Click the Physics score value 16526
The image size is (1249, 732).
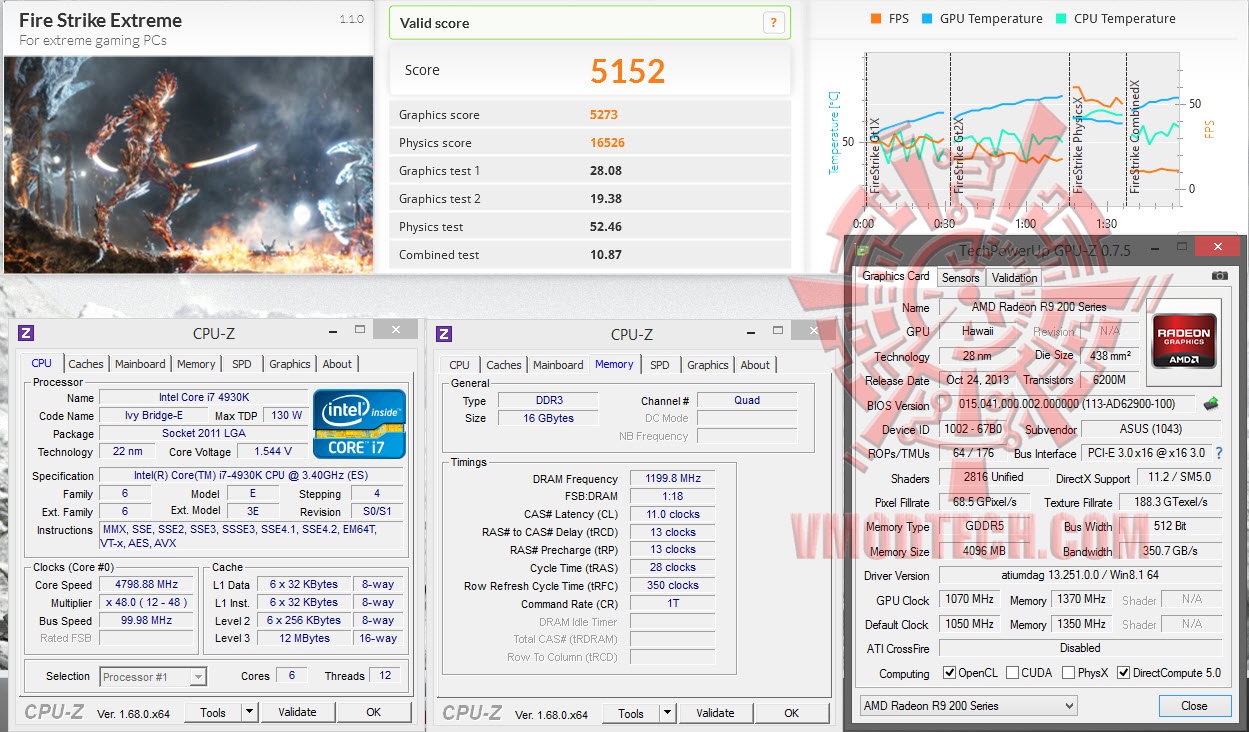(608, 142)
